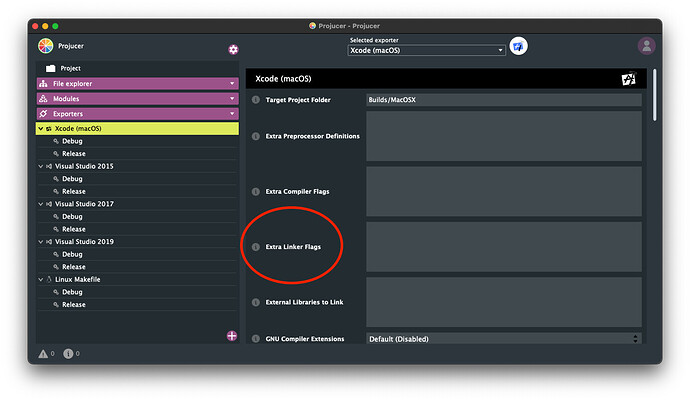Click Extra Compiler Flags text area
The width and height of the screenshot is (690, 400).
[x=504, y=191]
